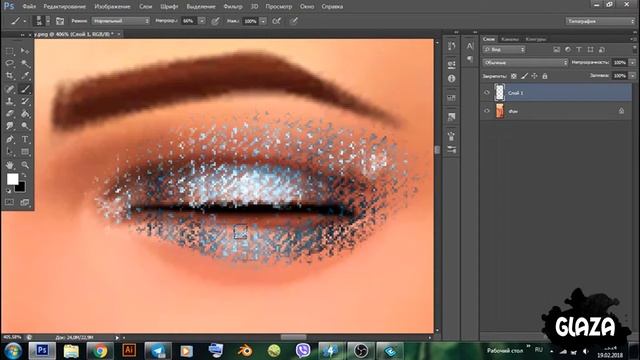The width and height of the screenshot is (640, 360).
Task: Open Google Chrome from taskbar
Action: coord(100,351)
